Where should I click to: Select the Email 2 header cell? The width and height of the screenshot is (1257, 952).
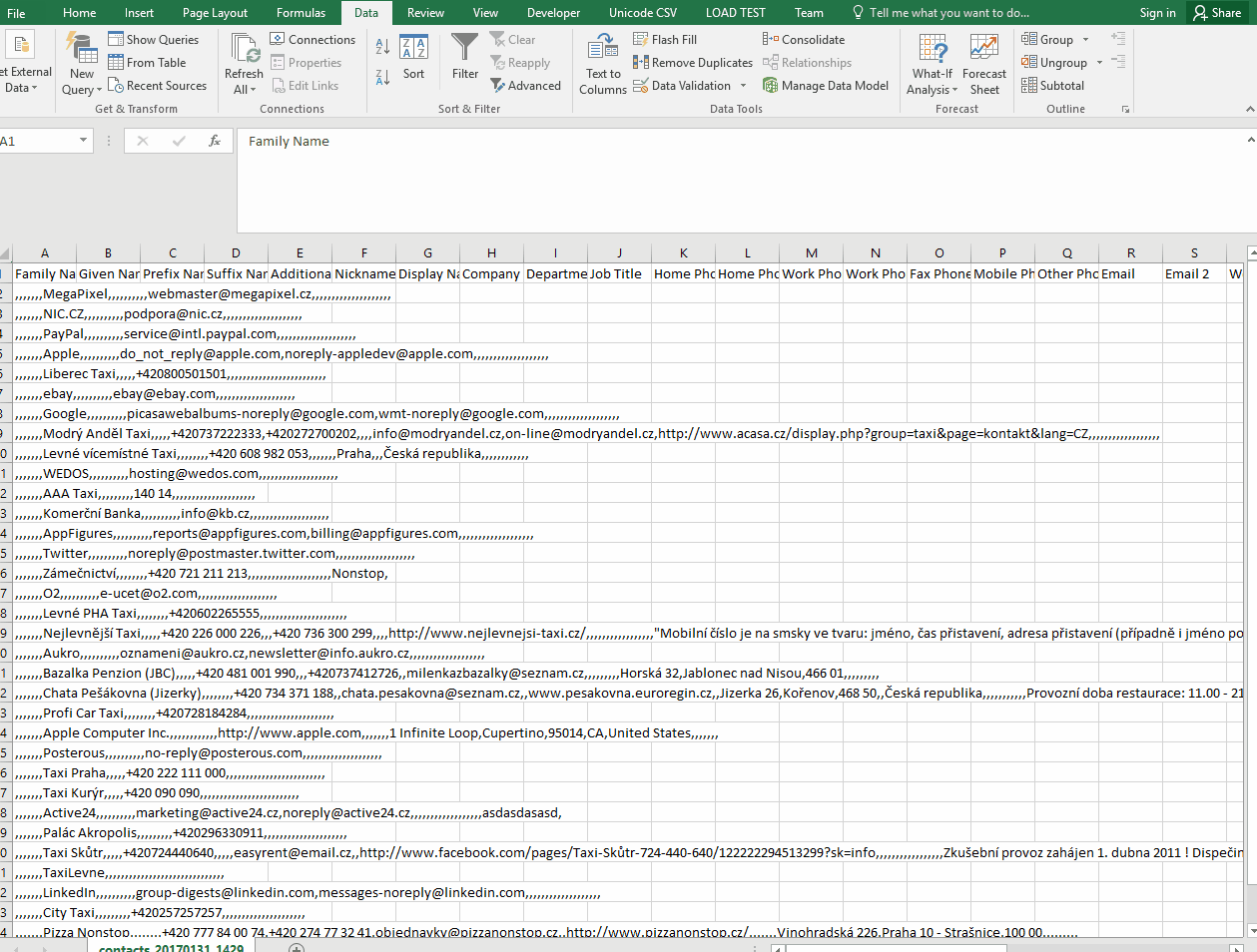1194,273
